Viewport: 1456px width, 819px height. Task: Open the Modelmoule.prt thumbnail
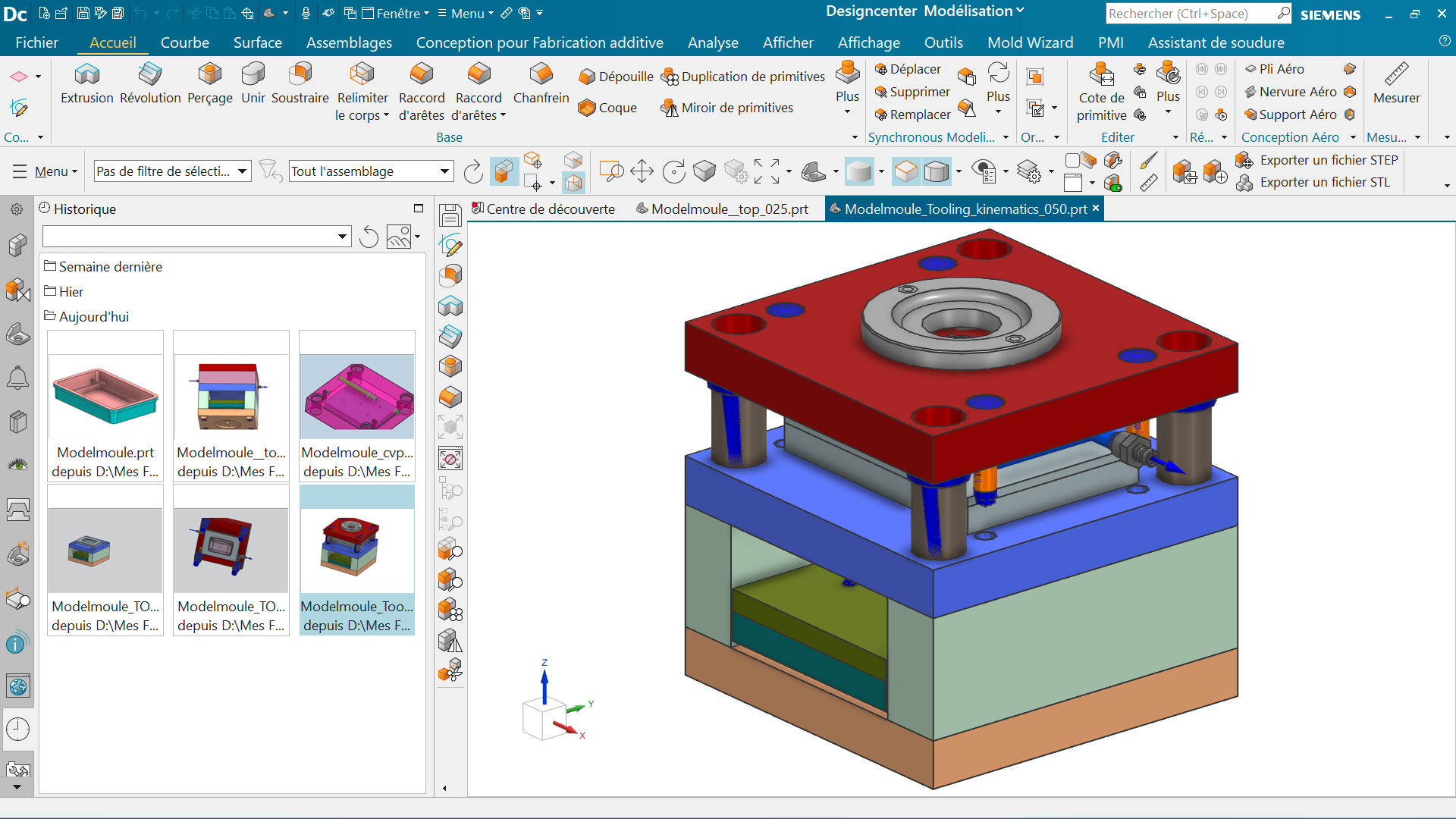tap(105, 406)
